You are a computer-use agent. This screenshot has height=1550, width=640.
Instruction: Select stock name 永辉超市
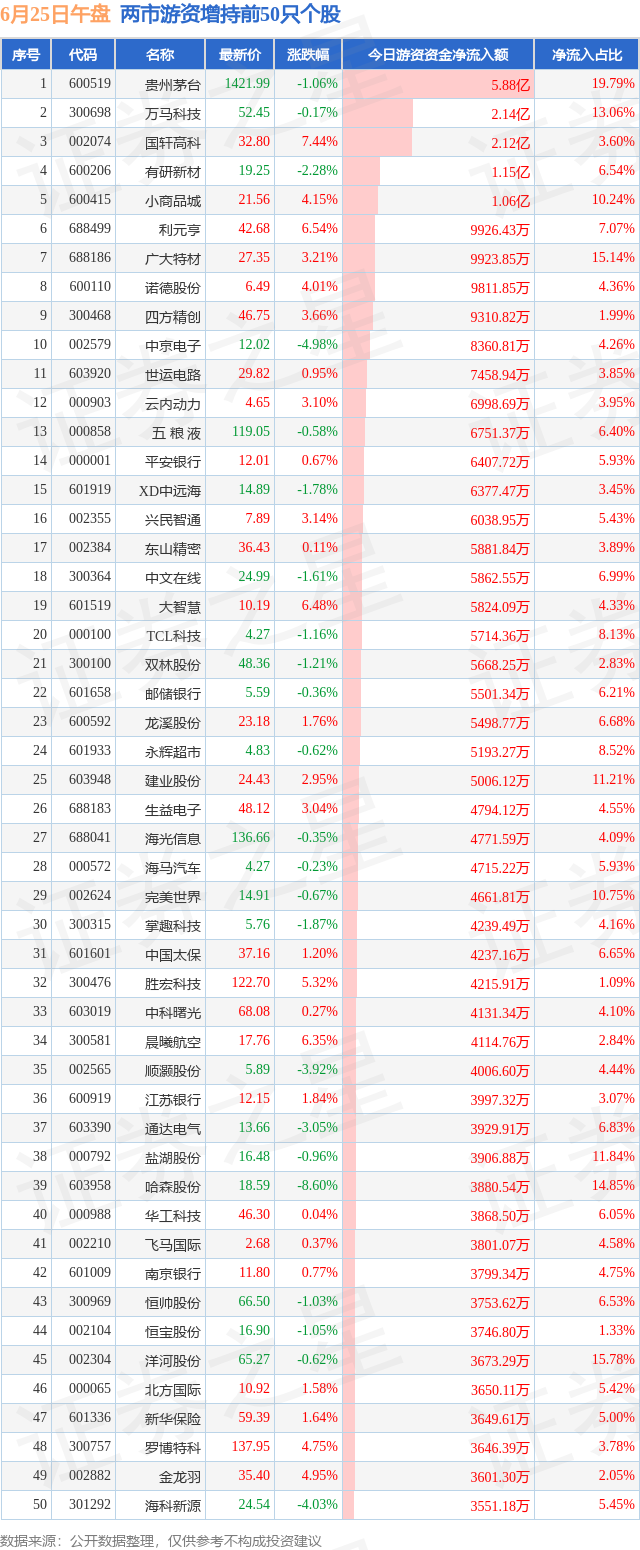[173, 751]
